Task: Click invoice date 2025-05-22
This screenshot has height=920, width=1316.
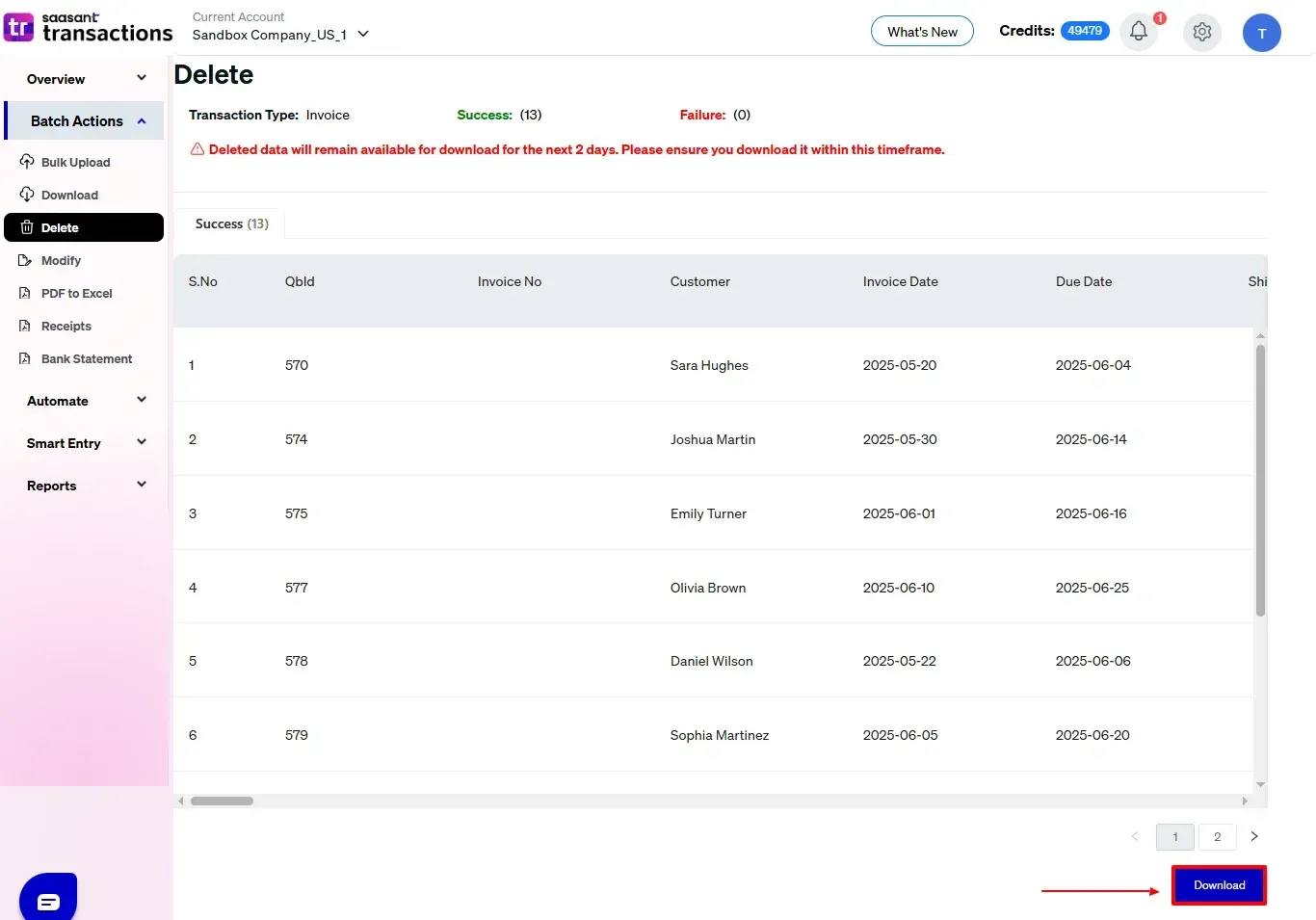Action: [899, 661]
